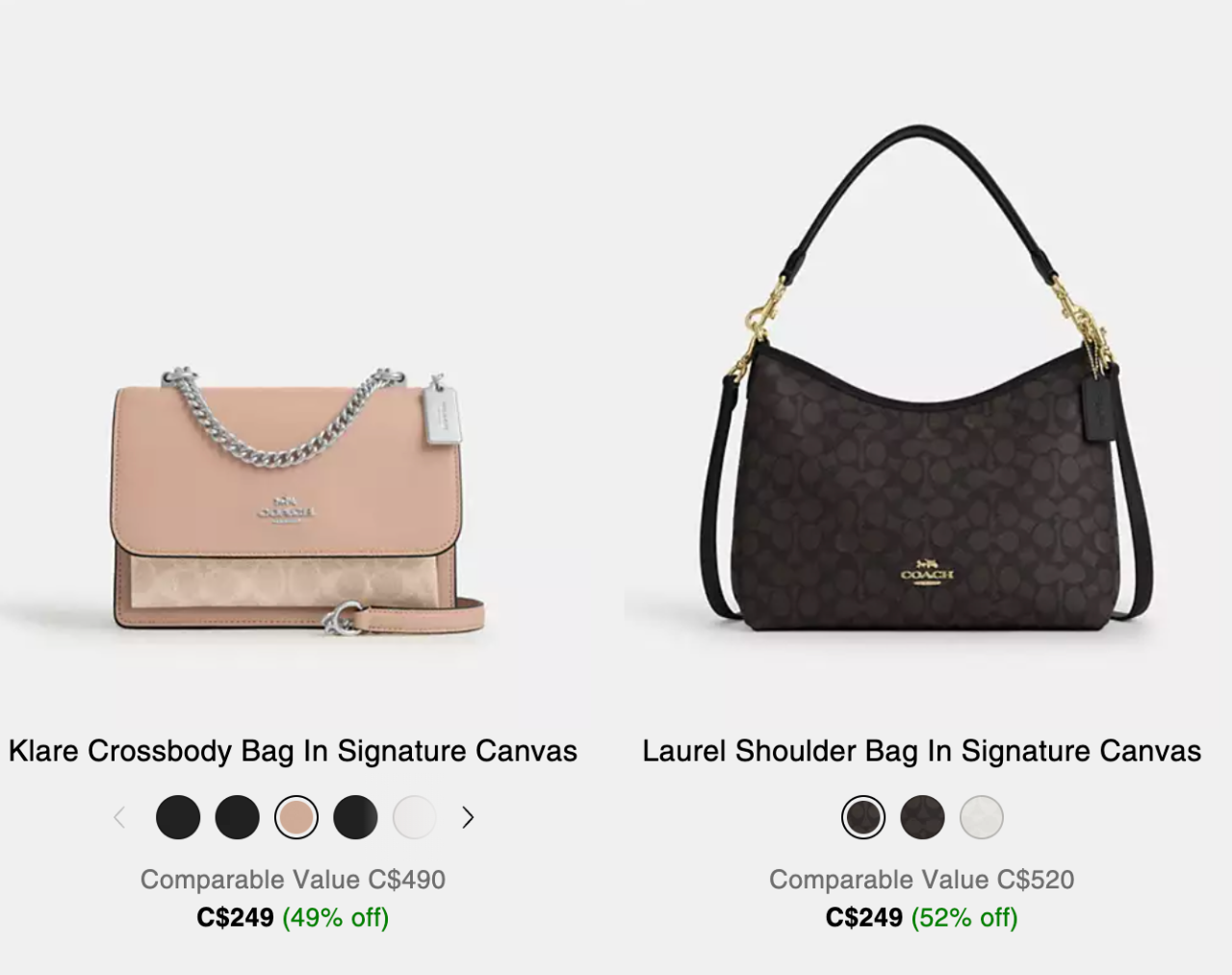This screenshot has width=1232, height=975.
Task: Show previous Klare bag colors arrow
Action: pos(119,817)
